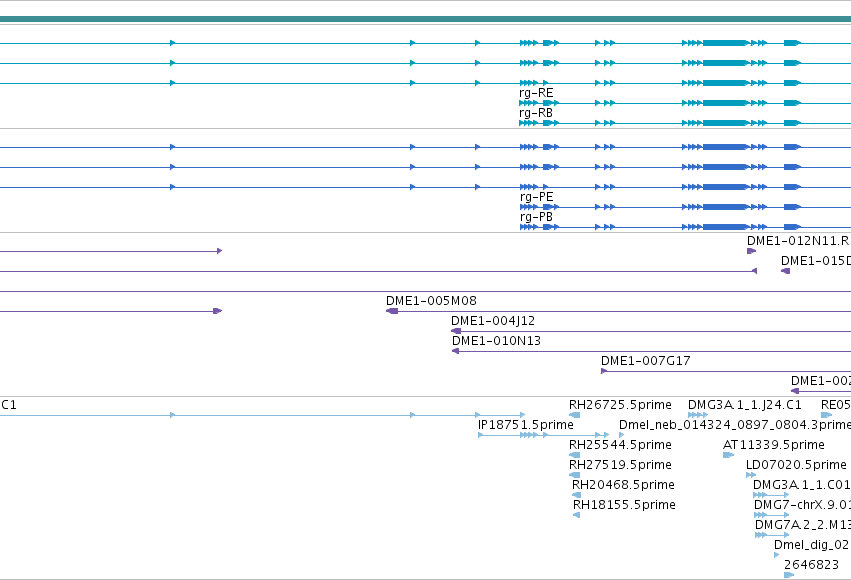Image resolution: width=851 pixels, height=580 pixels.
Task: Click the DME1-010N13 left-pointing arrow glyph
Action: (x=455, y=351)
